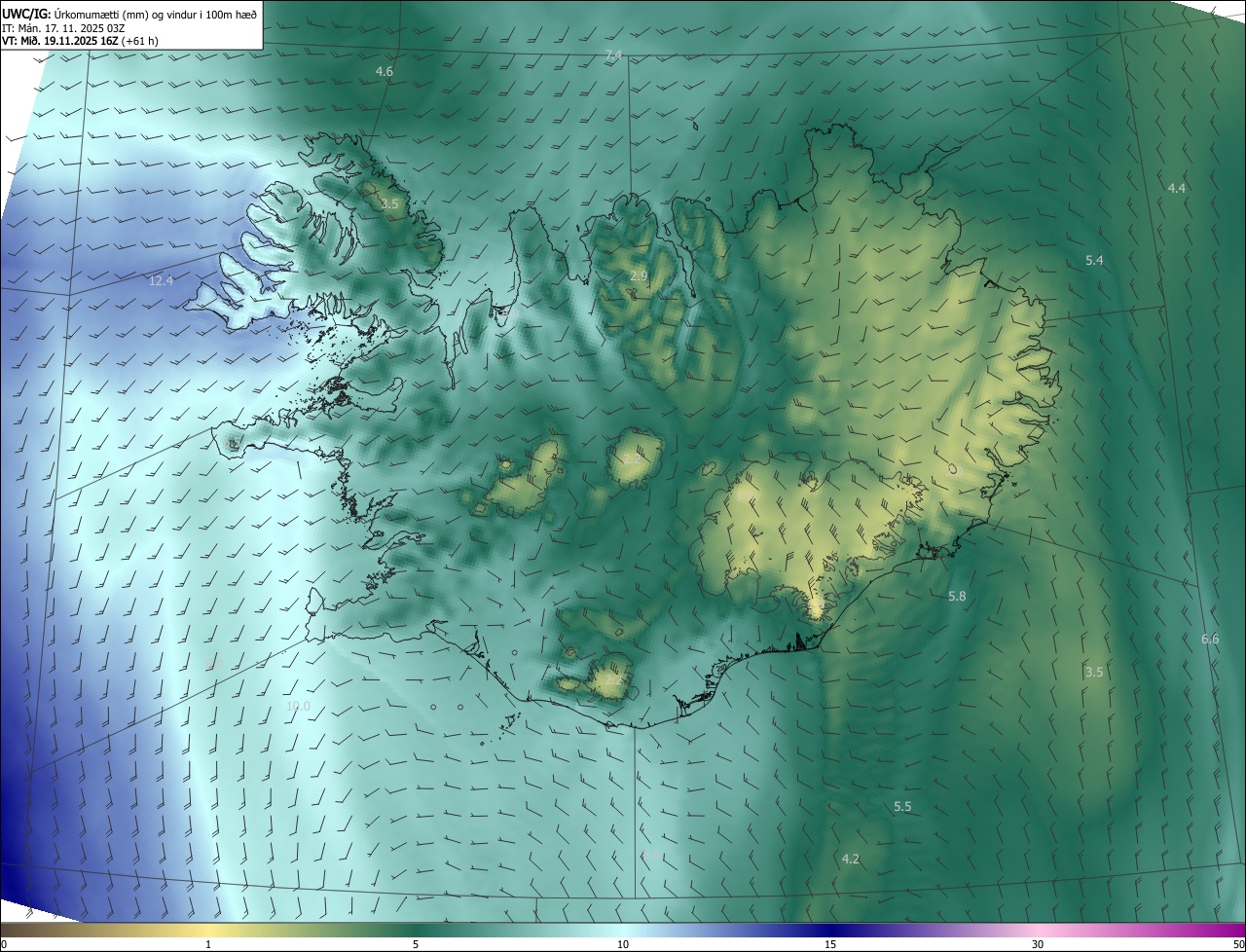This screenshot has width=1246, height=952.
Task: Click the 30 tick on the color scale
Action: click(x=1038, y=945)
